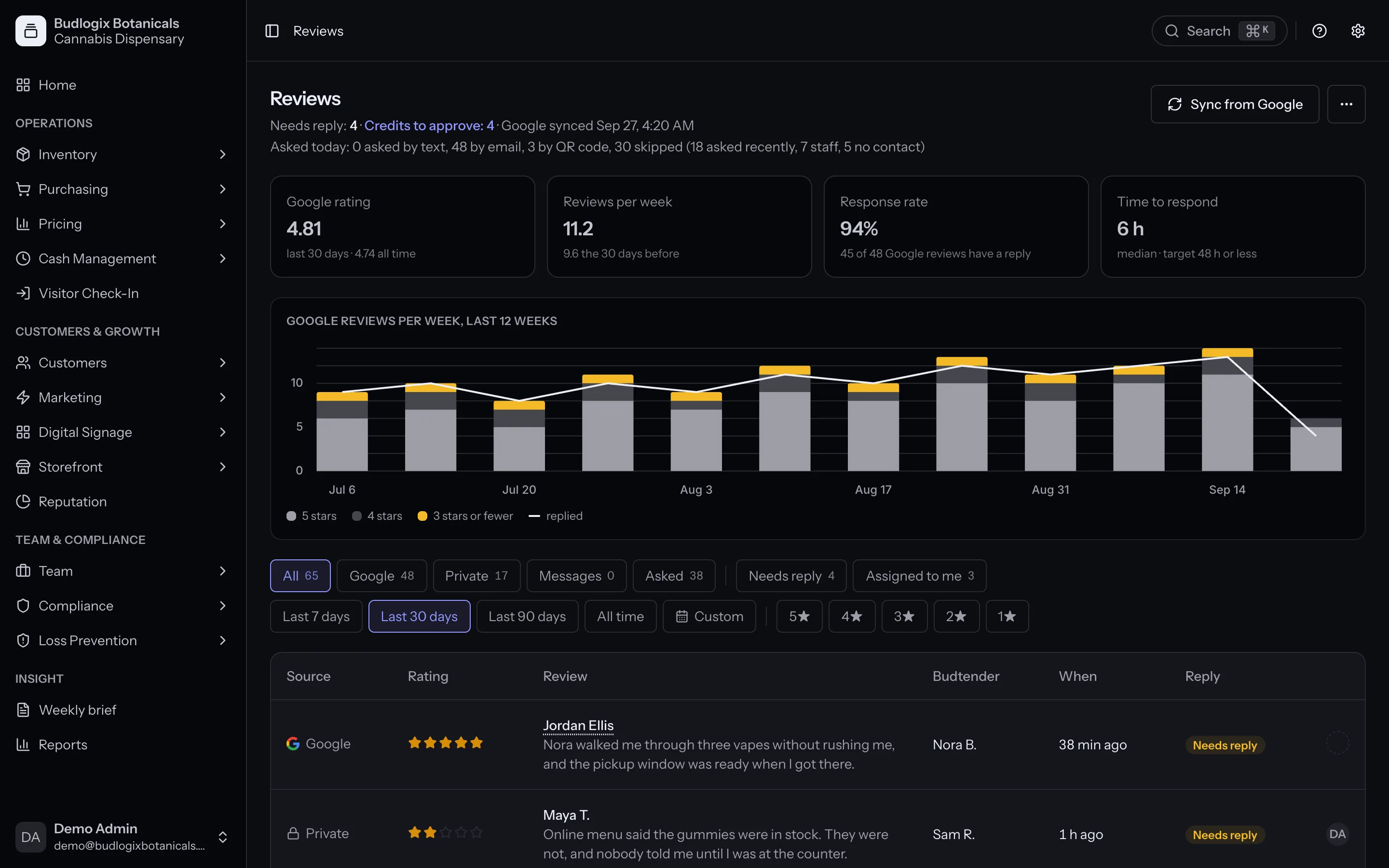The width and height of the screenshot is (1389, 868).
Task: Expand the Marketing submenu chevron
Action: tap(223, 397)
